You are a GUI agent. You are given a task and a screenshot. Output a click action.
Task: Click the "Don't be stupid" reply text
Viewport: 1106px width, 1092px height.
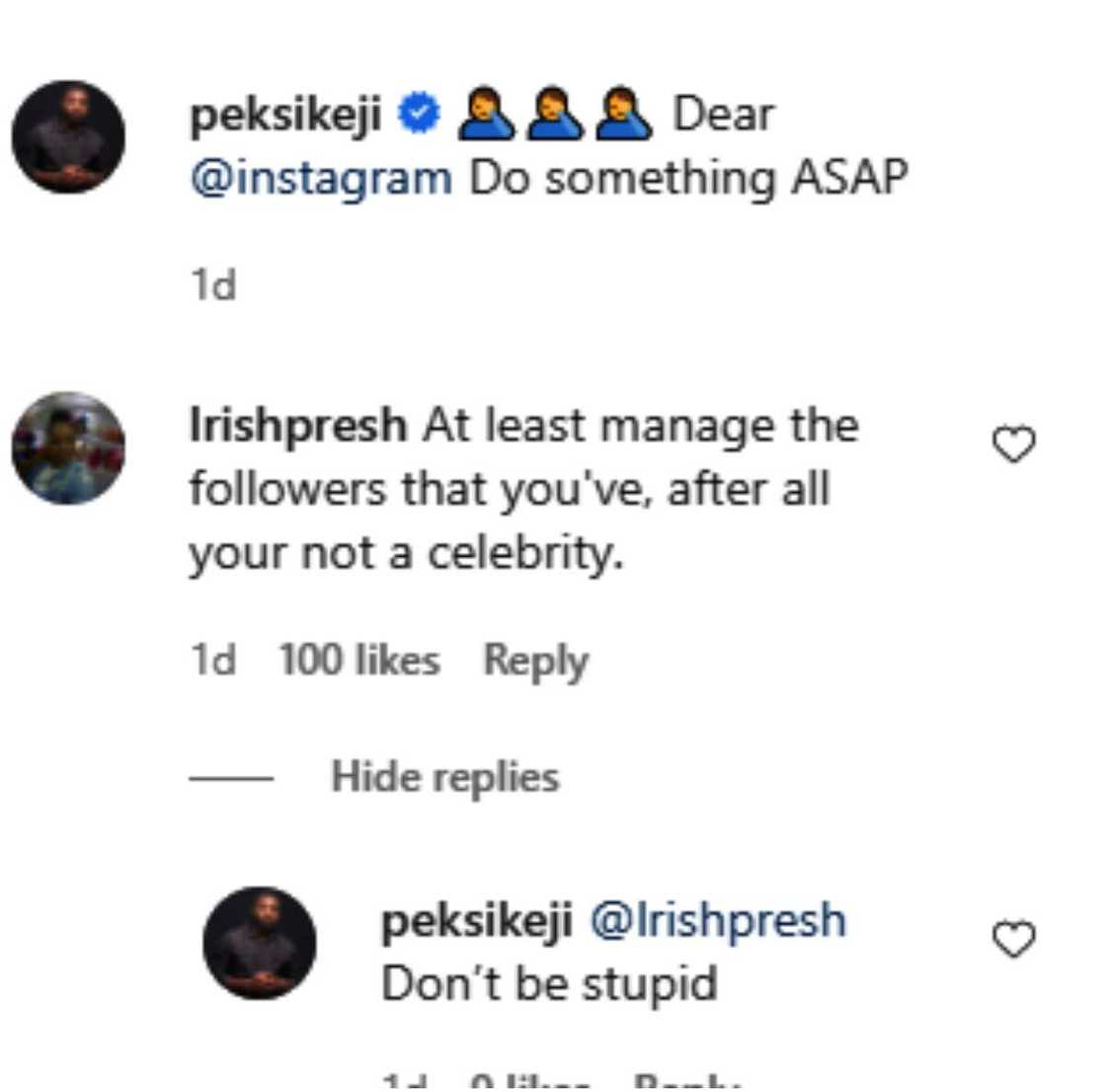(x=549, y=984)
